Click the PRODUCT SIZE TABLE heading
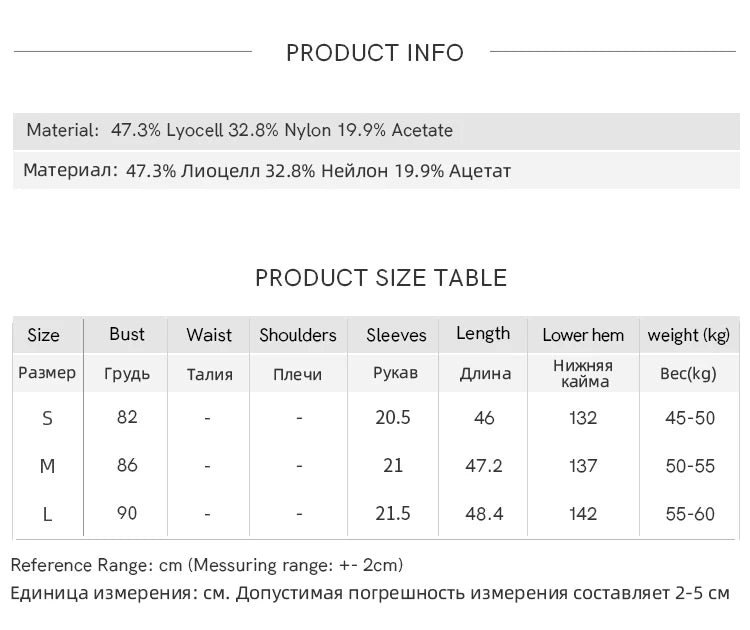Screen dimensions: 750x630 click(381, 278)
